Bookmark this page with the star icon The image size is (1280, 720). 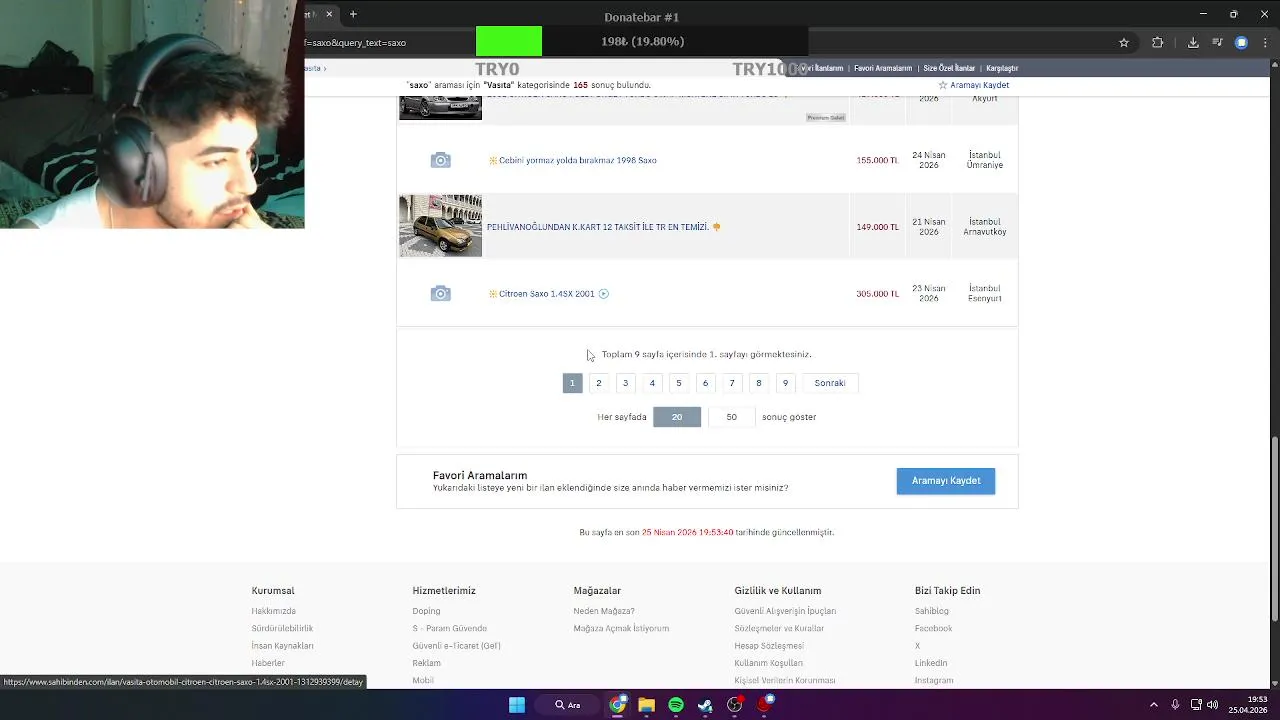click(1124, 43)
